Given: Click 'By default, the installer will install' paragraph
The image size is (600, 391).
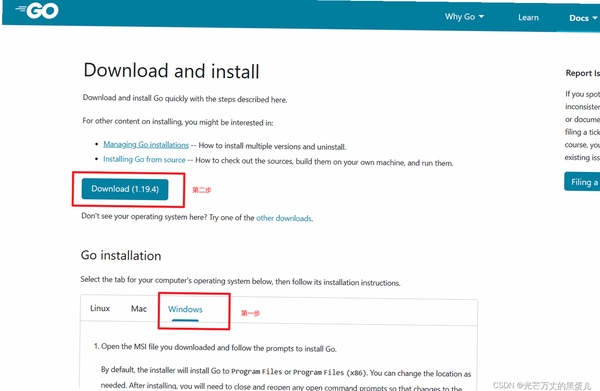Looking at the screenshot, I should coord(286,378).
